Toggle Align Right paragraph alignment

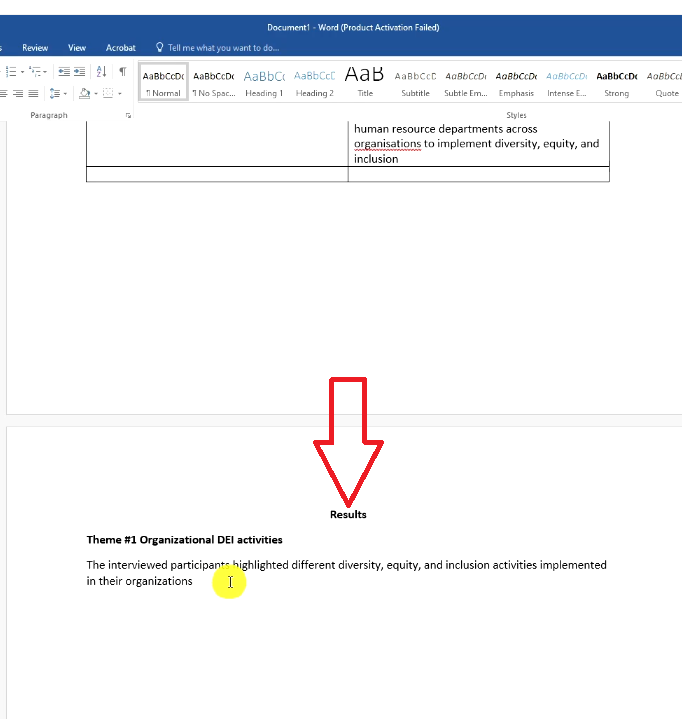(17, 94)
